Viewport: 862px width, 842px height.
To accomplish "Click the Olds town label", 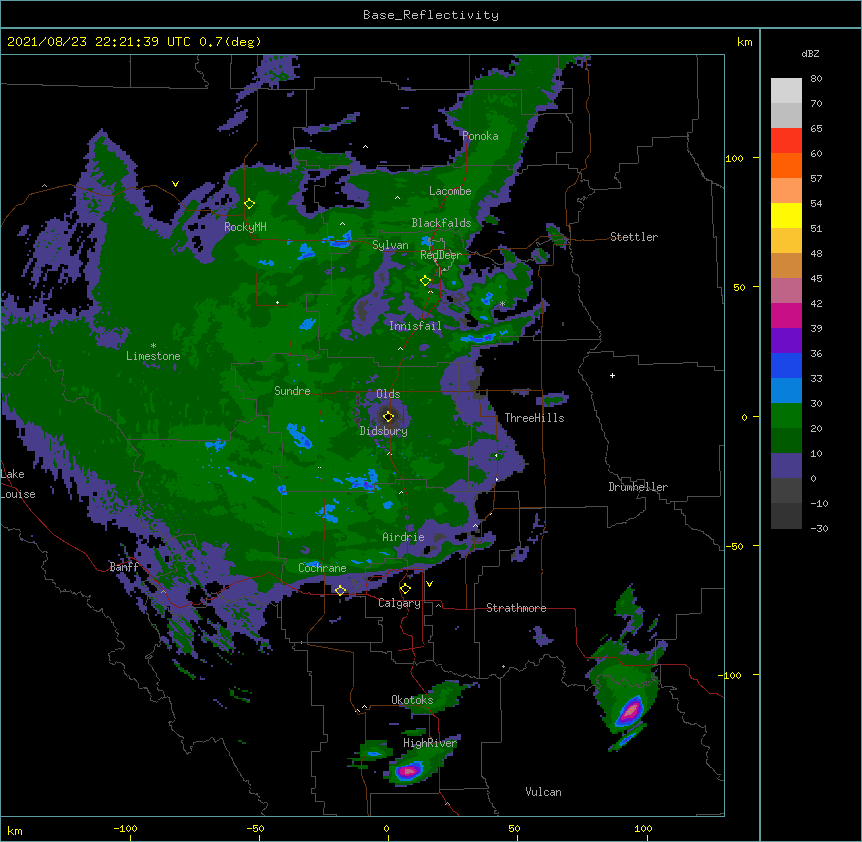I will 388,394.
